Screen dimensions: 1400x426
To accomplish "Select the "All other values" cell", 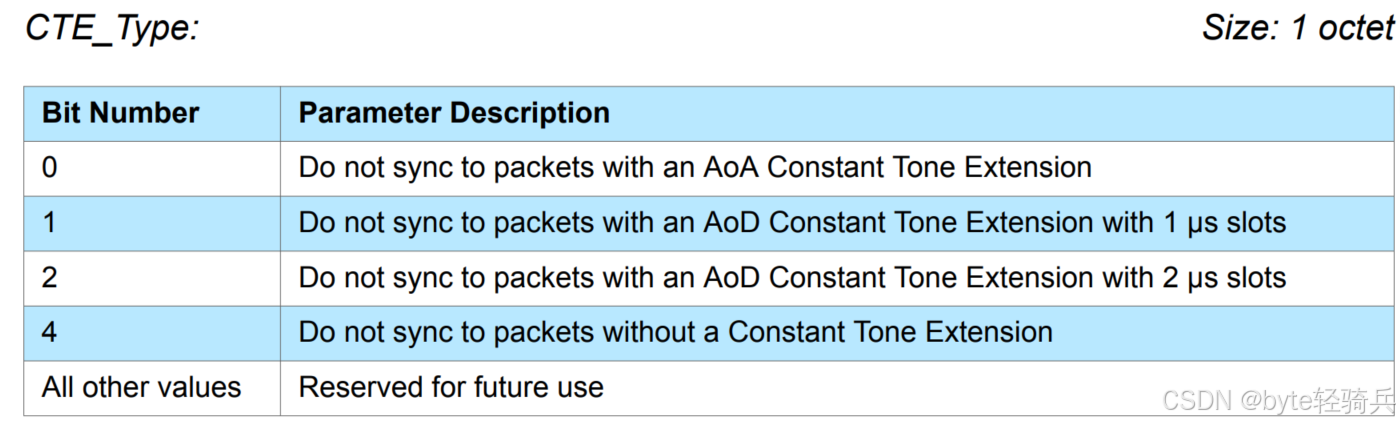I will click(x=141, y=387).
